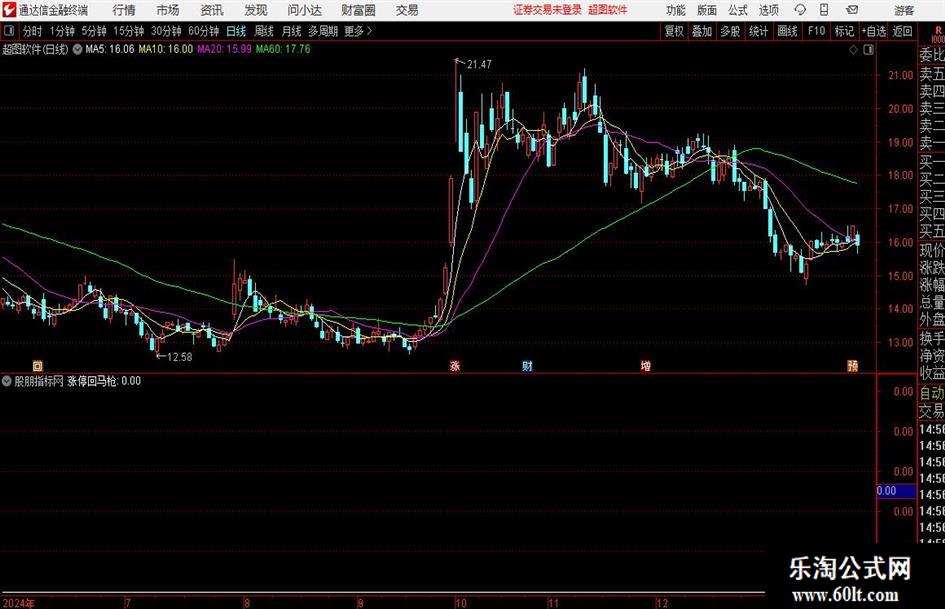
Task: Switch to 1分钟 period
Action: pyautogui.click(x=62, y=31)
